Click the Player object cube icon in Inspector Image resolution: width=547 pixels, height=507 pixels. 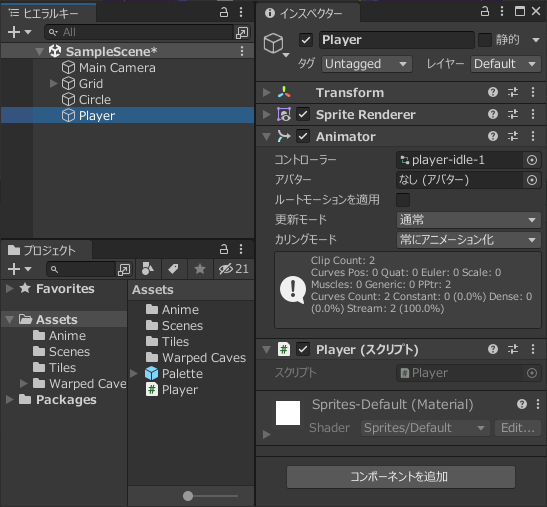pyautogui.click(x=274, y=44)
